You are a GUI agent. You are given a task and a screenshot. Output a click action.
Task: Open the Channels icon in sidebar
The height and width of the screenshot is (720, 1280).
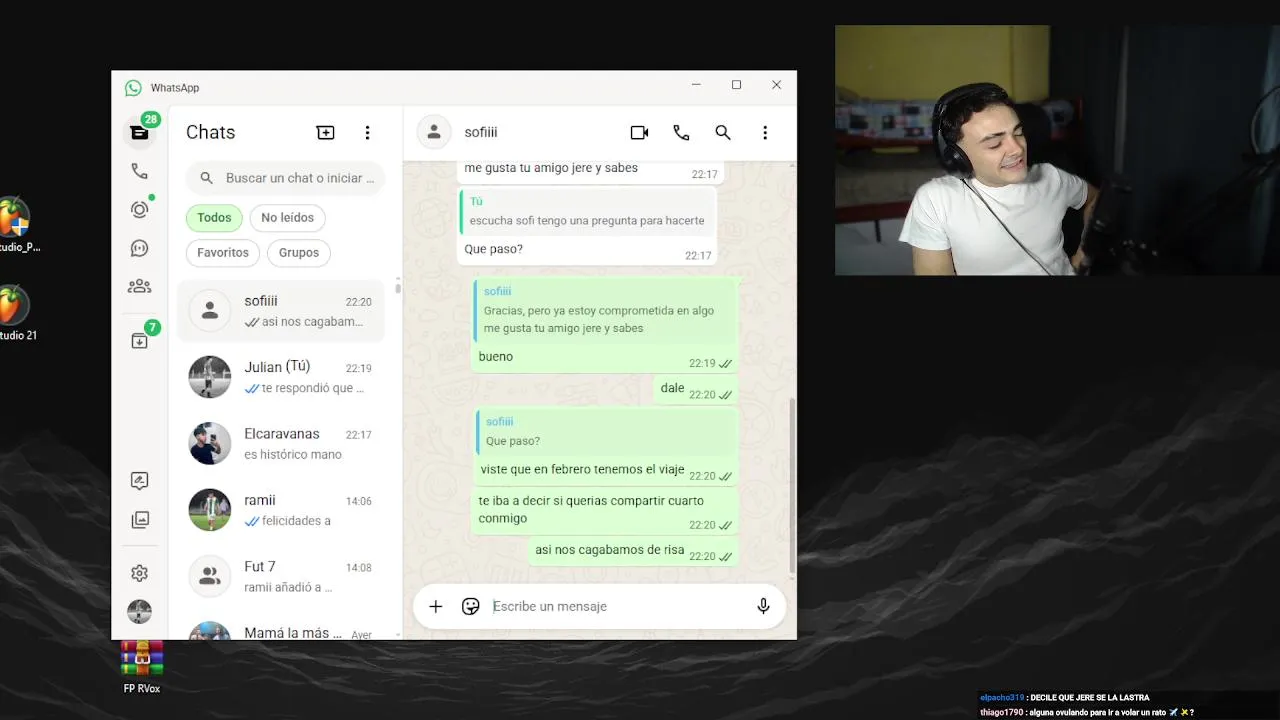pos(139,248)
